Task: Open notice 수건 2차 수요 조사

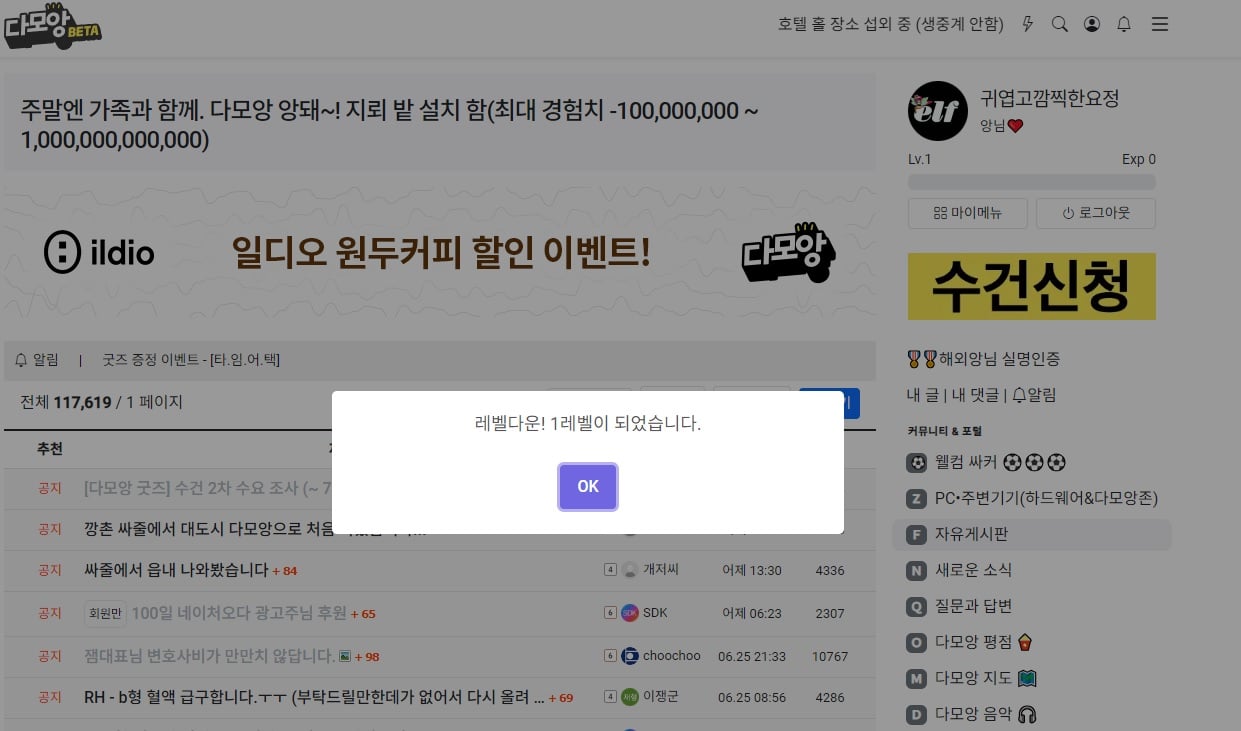Action: click(x=208, y=488)
